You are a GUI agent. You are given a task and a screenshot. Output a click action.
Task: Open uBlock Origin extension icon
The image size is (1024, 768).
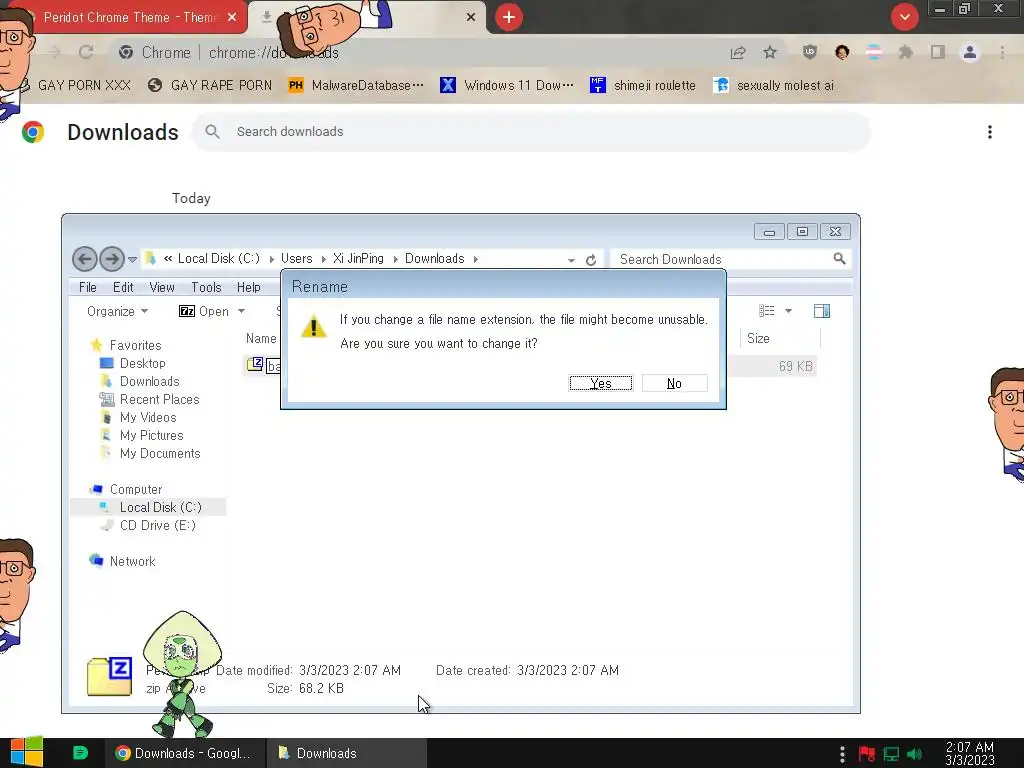810,52
